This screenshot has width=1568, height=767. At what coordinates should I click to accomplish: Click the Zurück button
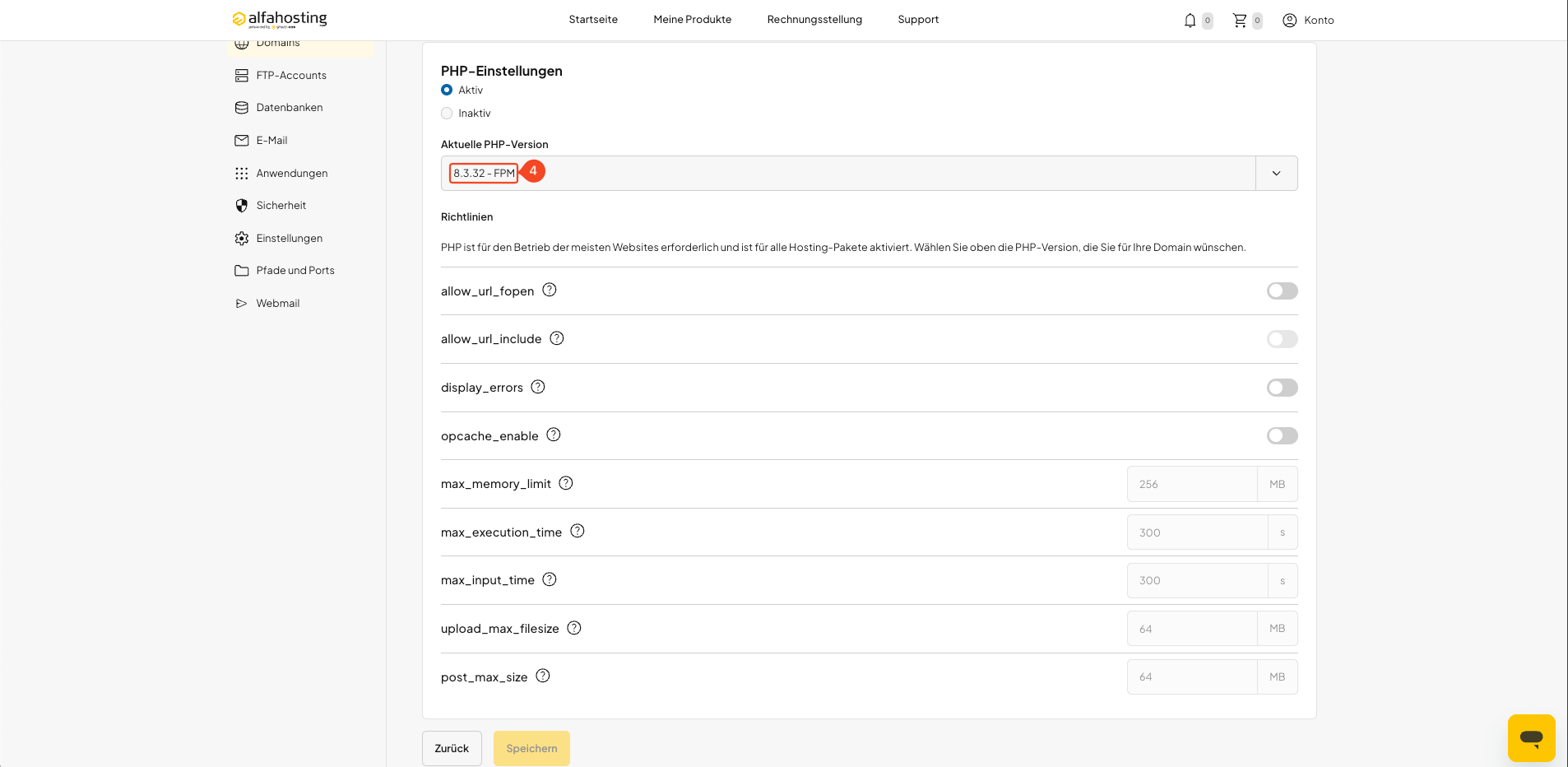point(452,748)
